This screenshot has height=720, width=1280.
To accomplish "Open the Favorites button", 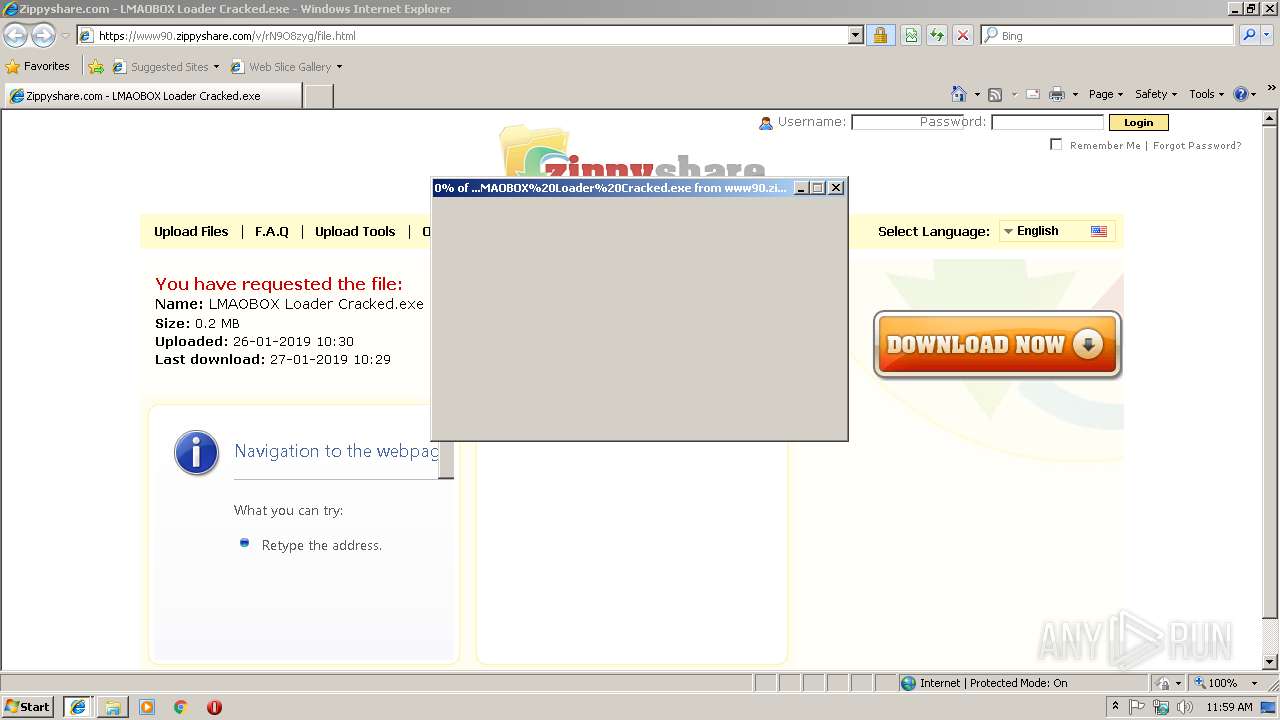I will 38,67.
